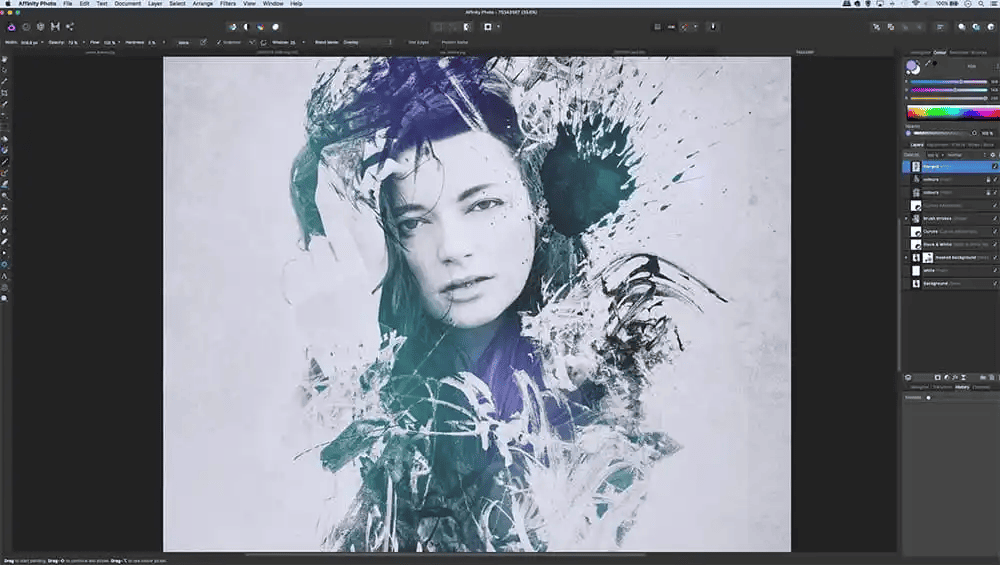Select the Clone Brush stamp tool

click(x=4, y=207)
